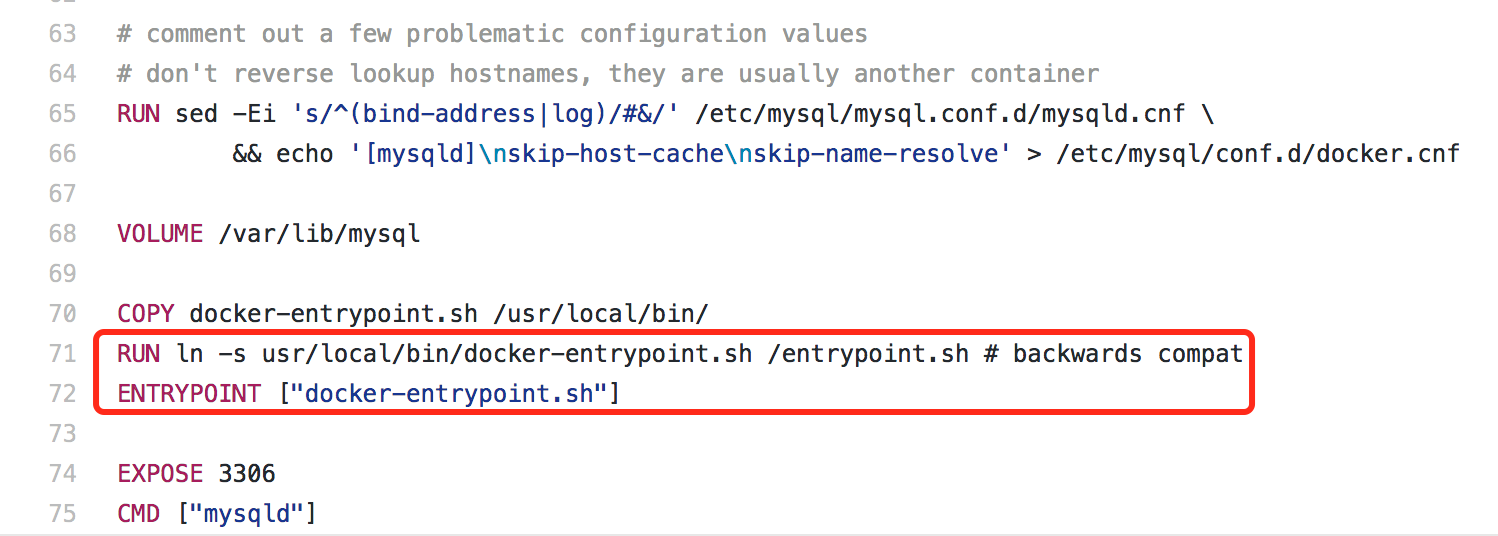Click the /var/lib/mysql path text

point(320,234)
